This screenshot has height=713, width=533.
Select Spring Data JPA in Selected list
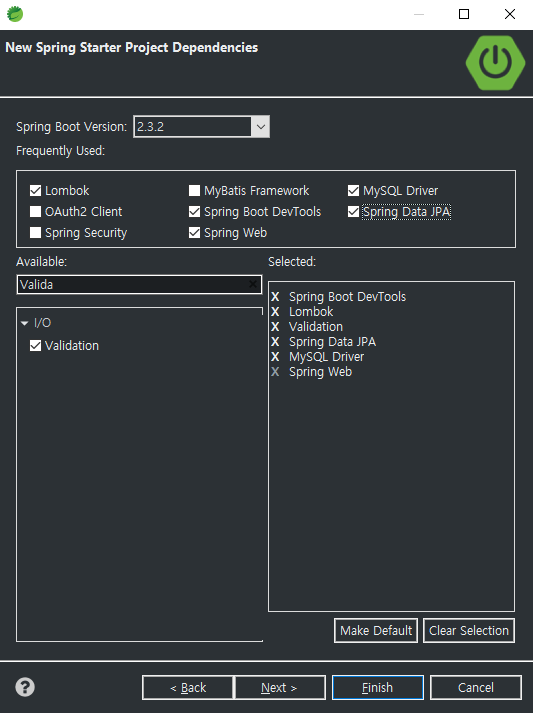332,342
